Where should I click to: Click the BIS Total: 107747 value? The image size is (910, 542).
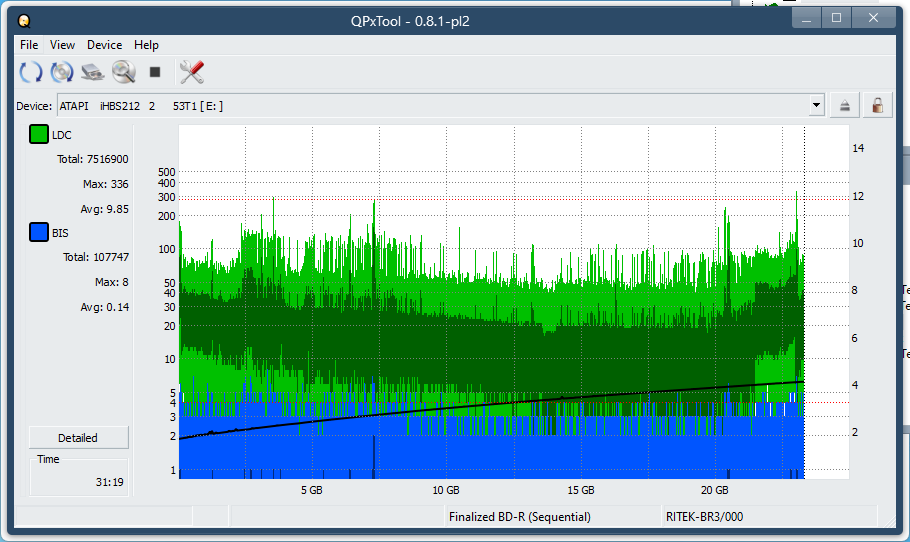tap(96, 257)
